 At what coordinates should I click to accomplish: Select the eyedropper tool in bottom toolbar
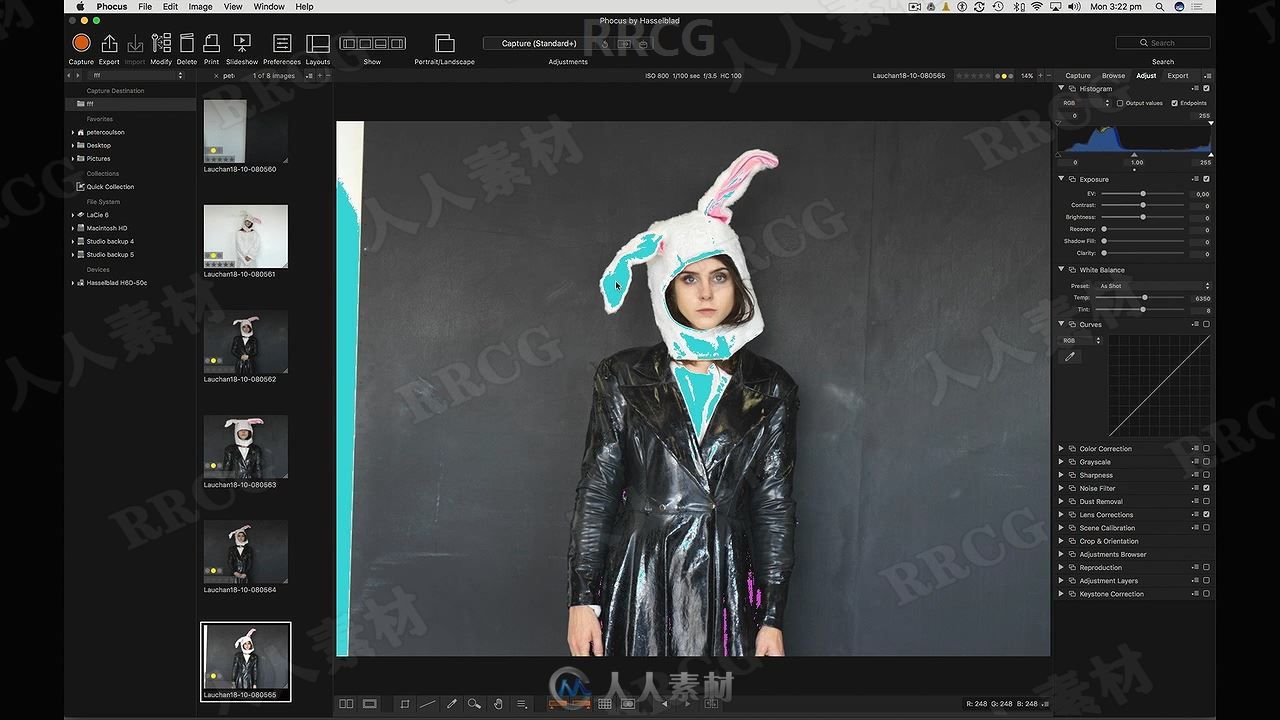tap(452, 704)
